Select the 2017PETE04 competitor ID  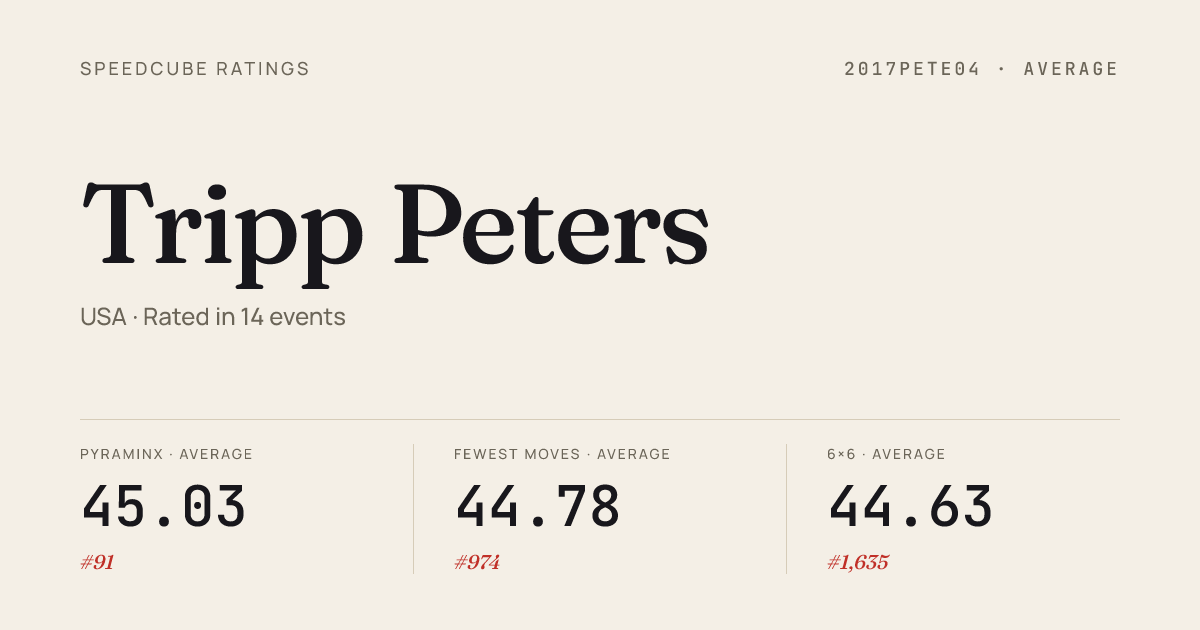[912, 69]
